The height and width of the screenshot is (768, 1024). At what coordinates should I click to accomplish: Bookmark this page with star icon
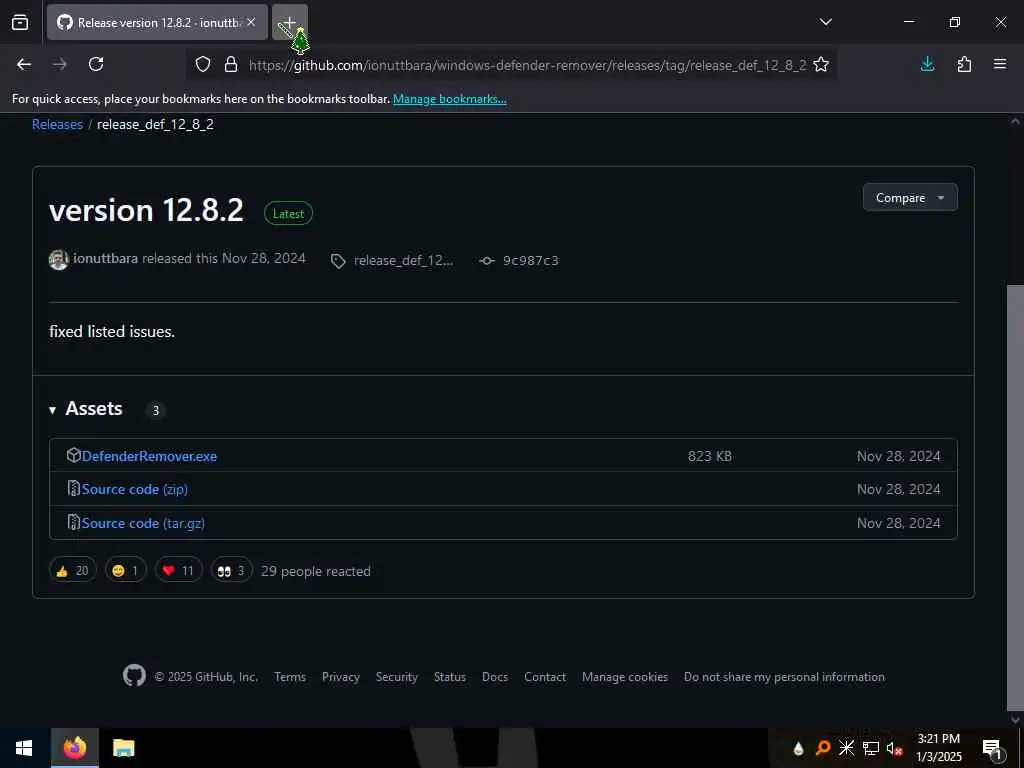coord(821,64)
